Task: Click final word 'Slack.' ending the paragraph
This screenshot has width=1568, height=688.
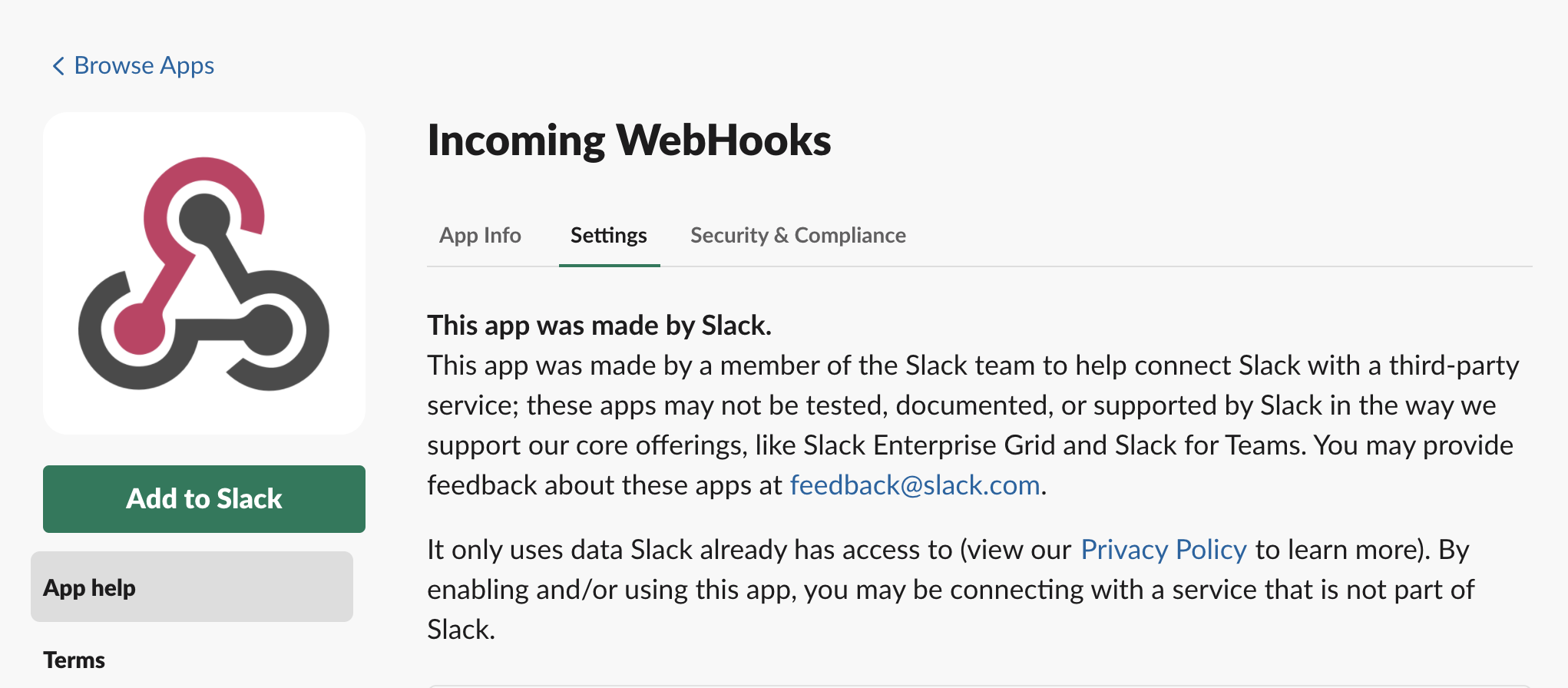Action: point(461,630)
